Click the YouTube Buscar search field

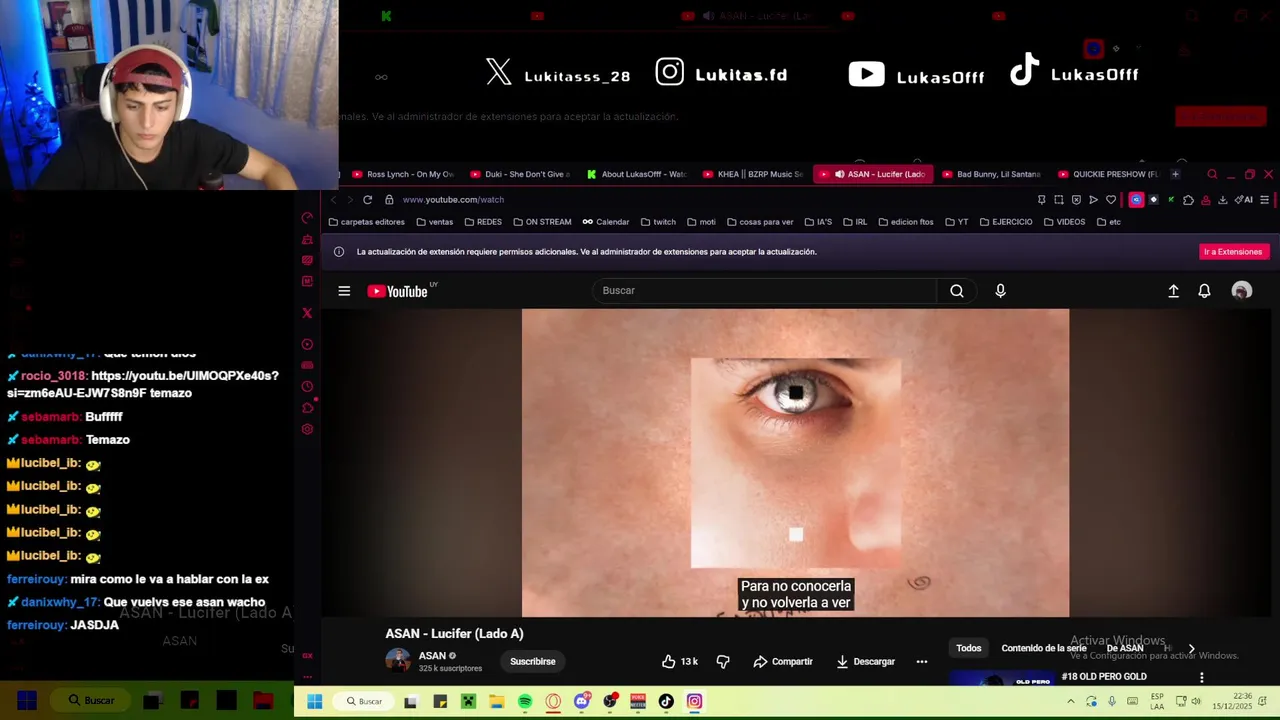(765, 291)
